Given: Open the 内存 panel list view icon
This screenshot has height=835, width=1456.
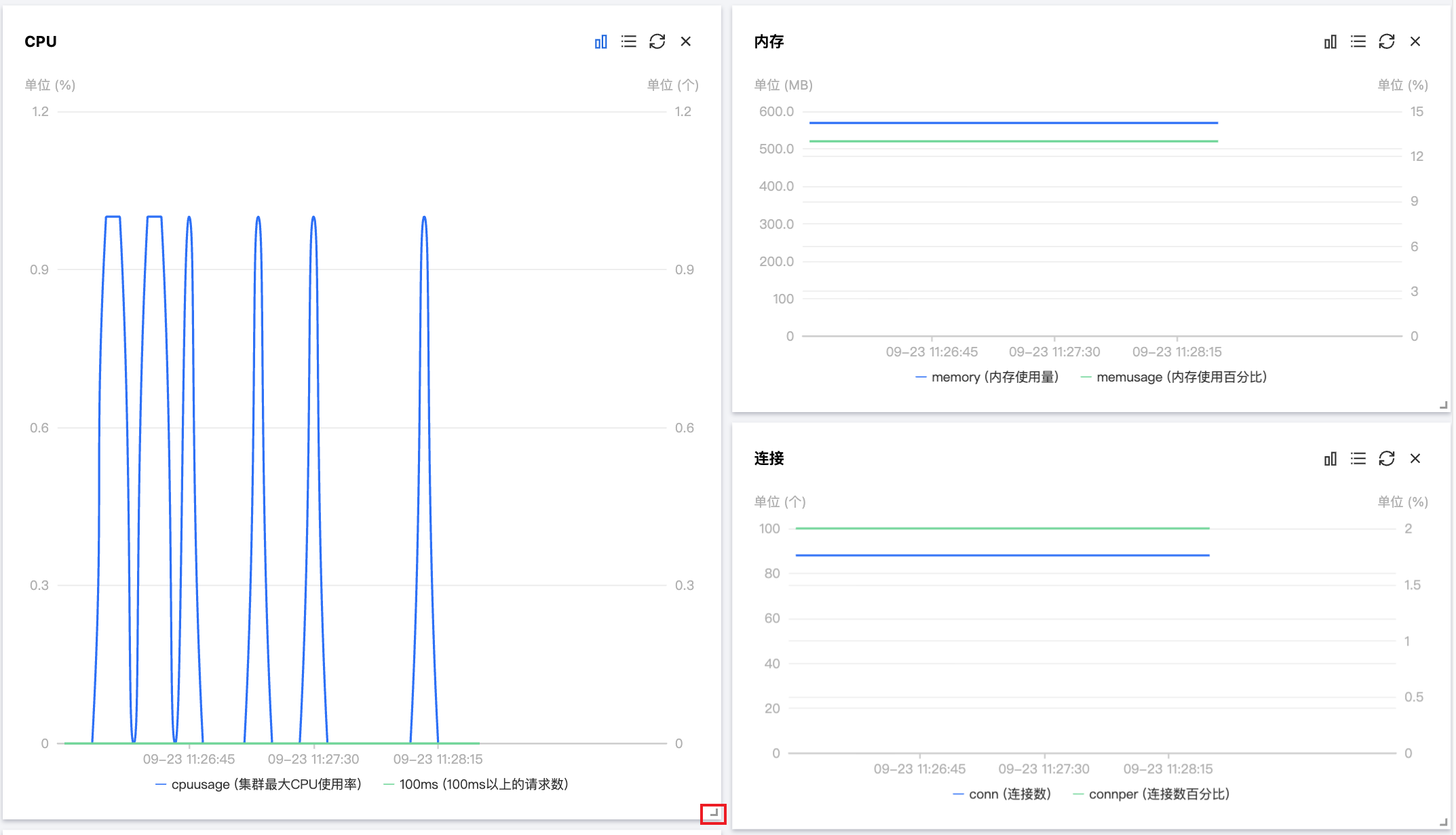Looking at the screenshot, I should point(1358,42).
